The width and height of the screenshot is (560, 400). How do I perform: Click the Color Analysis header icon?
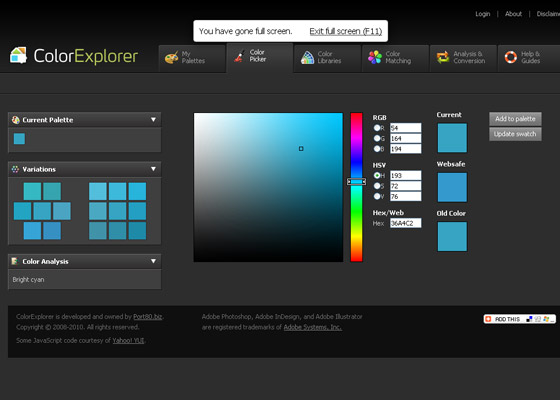coord(15,261)
